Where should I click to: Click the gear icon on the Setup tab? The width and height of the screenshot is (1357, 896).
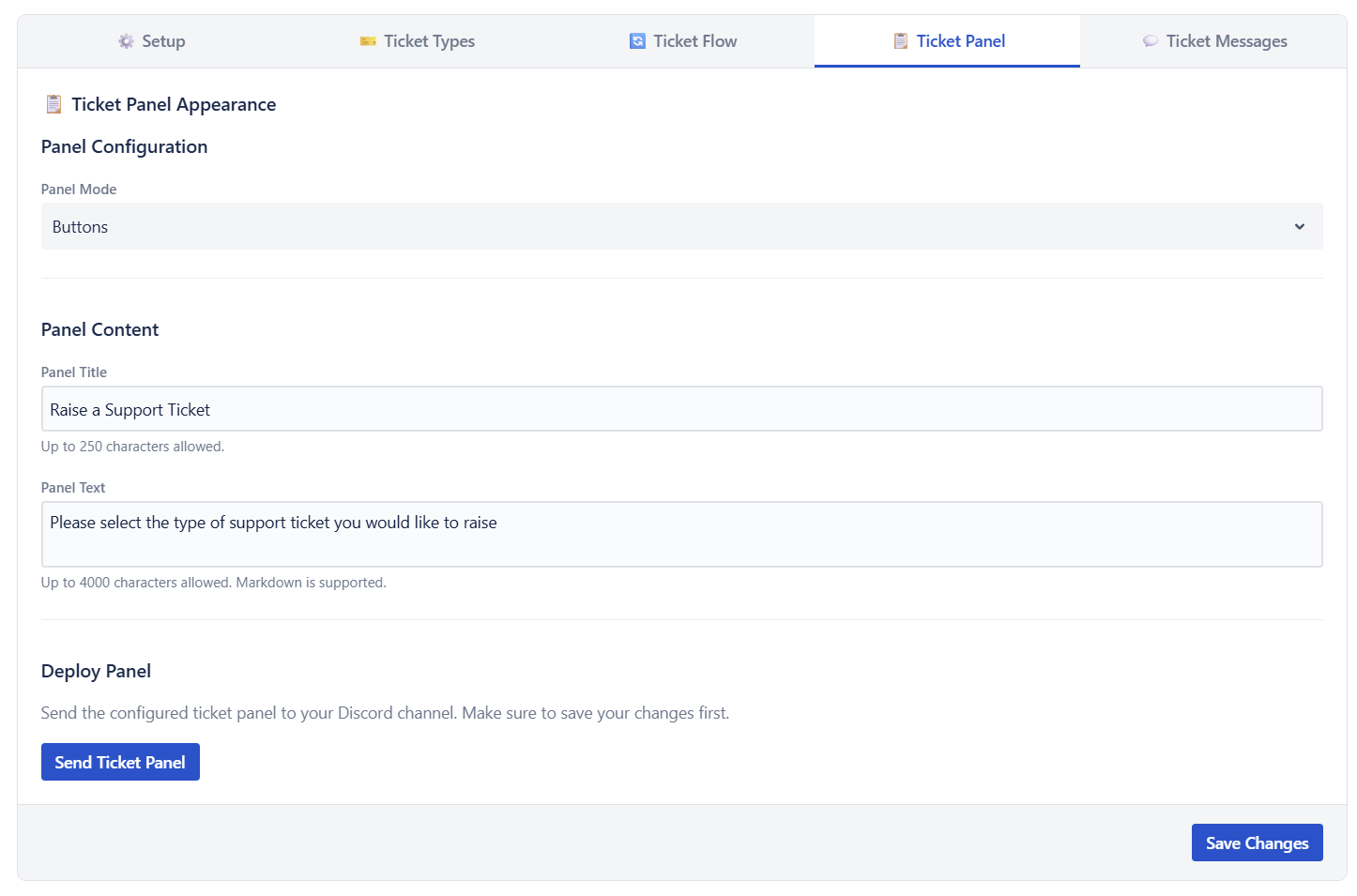(x=126, y=40)
